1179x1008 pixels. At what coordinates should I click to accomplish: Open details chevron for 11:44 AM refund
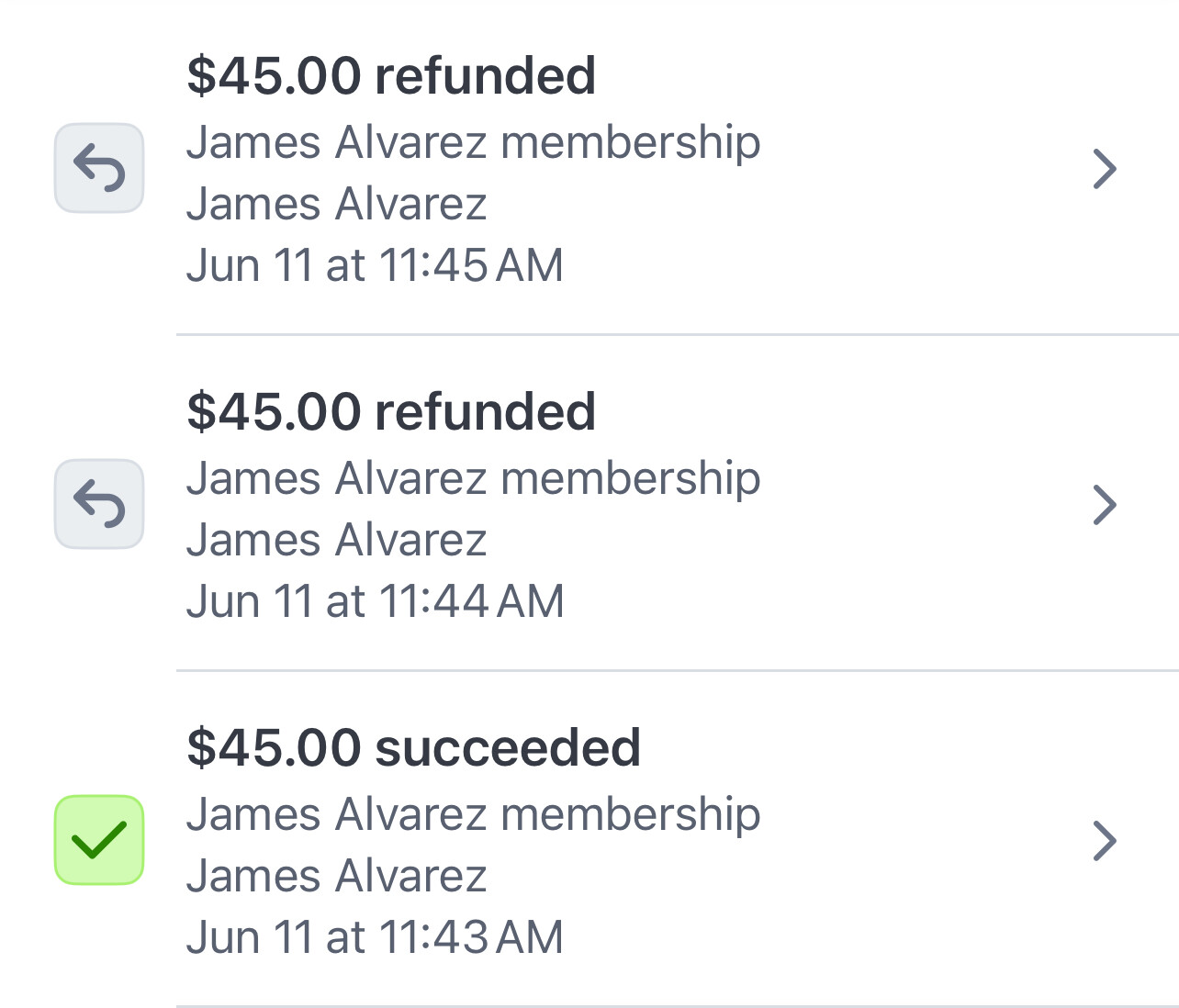click(1105, 505)
